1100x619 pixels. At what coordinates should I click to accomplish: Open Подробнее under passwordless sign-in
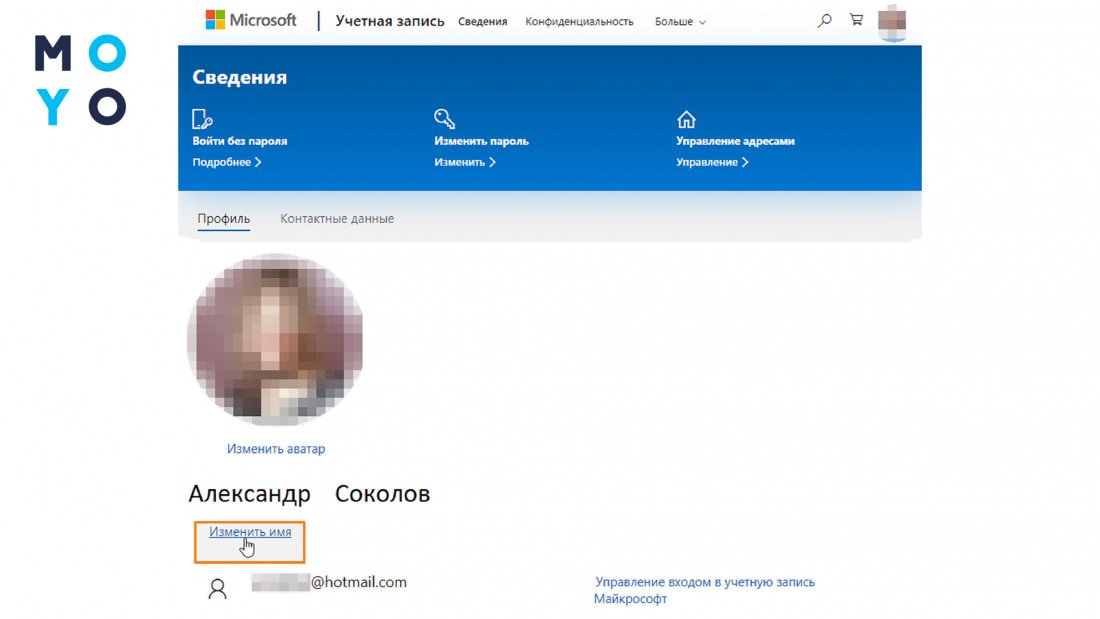tap(227, 162)
